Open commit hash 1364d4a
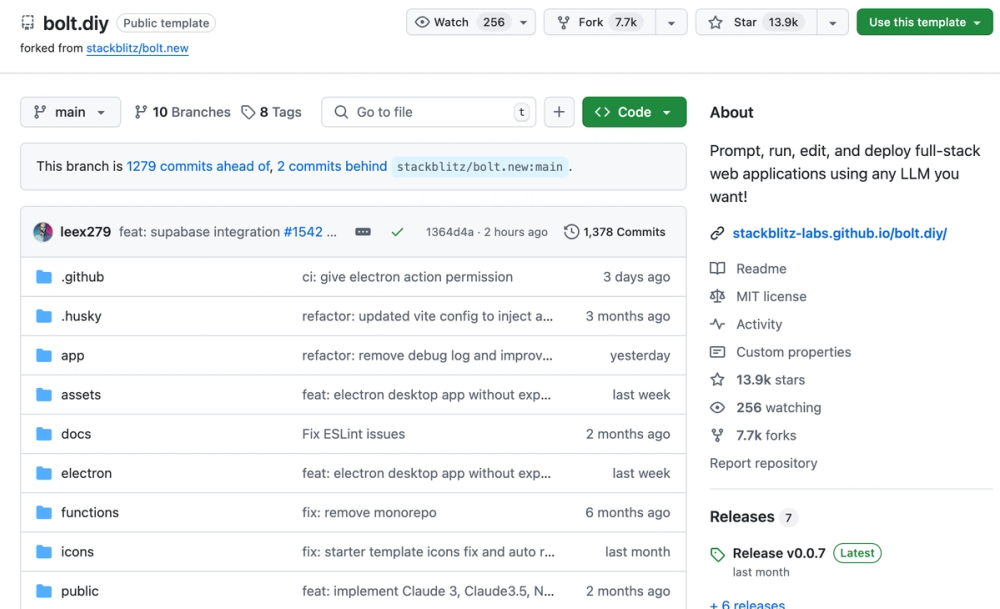The image size is (1000, 609). click(x=450, y=232)
